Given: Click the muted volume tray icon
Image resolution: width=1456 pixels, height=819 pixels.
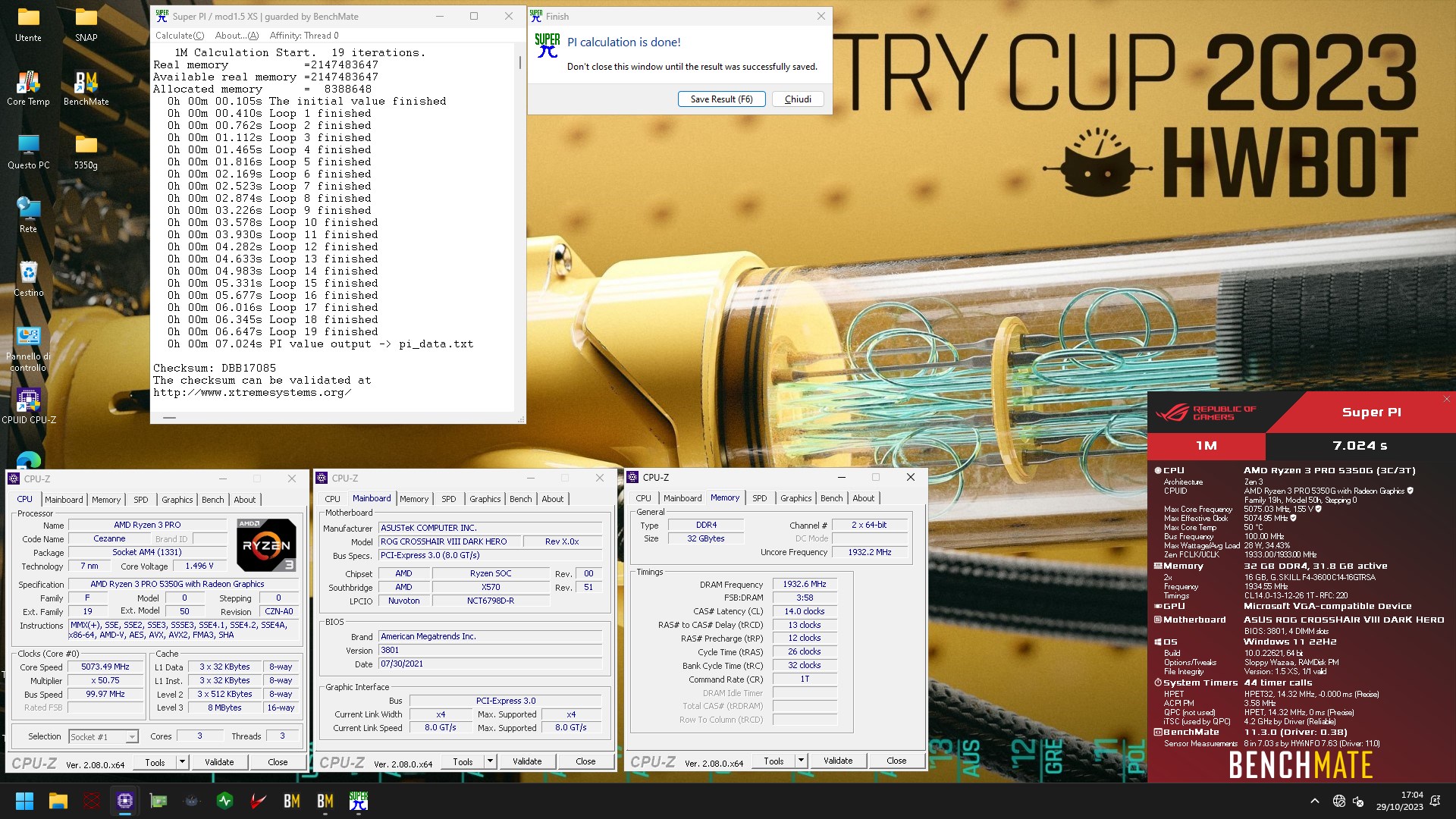Looking at the screenshot, I should pyautogui.click(x=1358, y=801).
